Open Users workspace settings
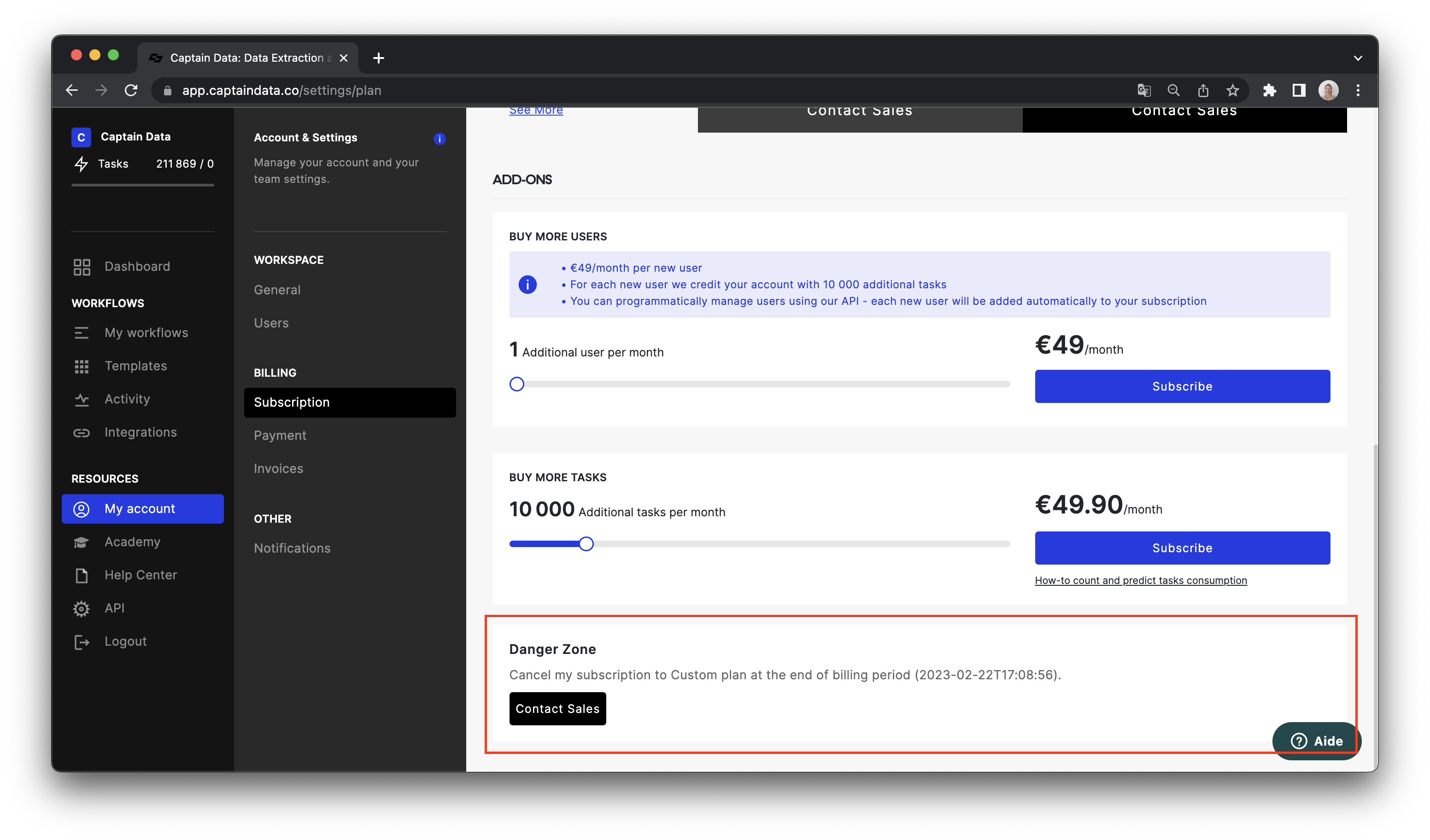This screenshot has height=840, width=1430. coord(271,323)
